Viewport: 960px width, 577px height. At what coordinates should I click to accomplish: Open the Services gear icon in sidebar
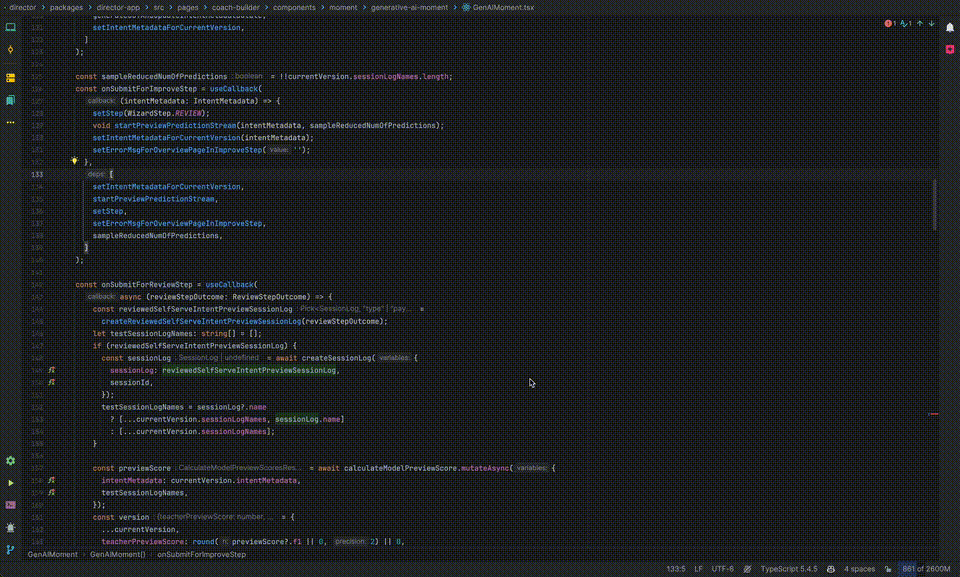click(10, 461)
